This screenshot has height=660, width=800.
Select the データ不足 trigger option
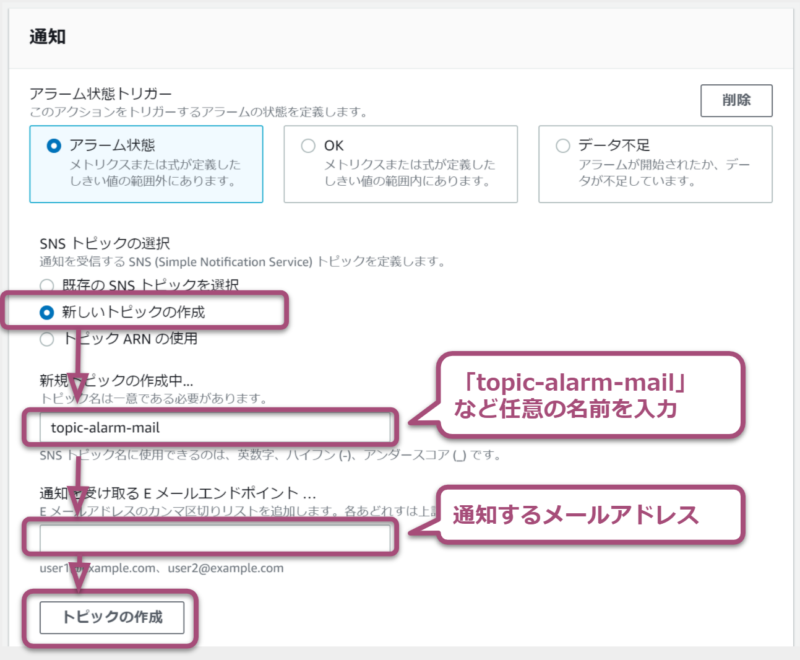click(562, 146)
